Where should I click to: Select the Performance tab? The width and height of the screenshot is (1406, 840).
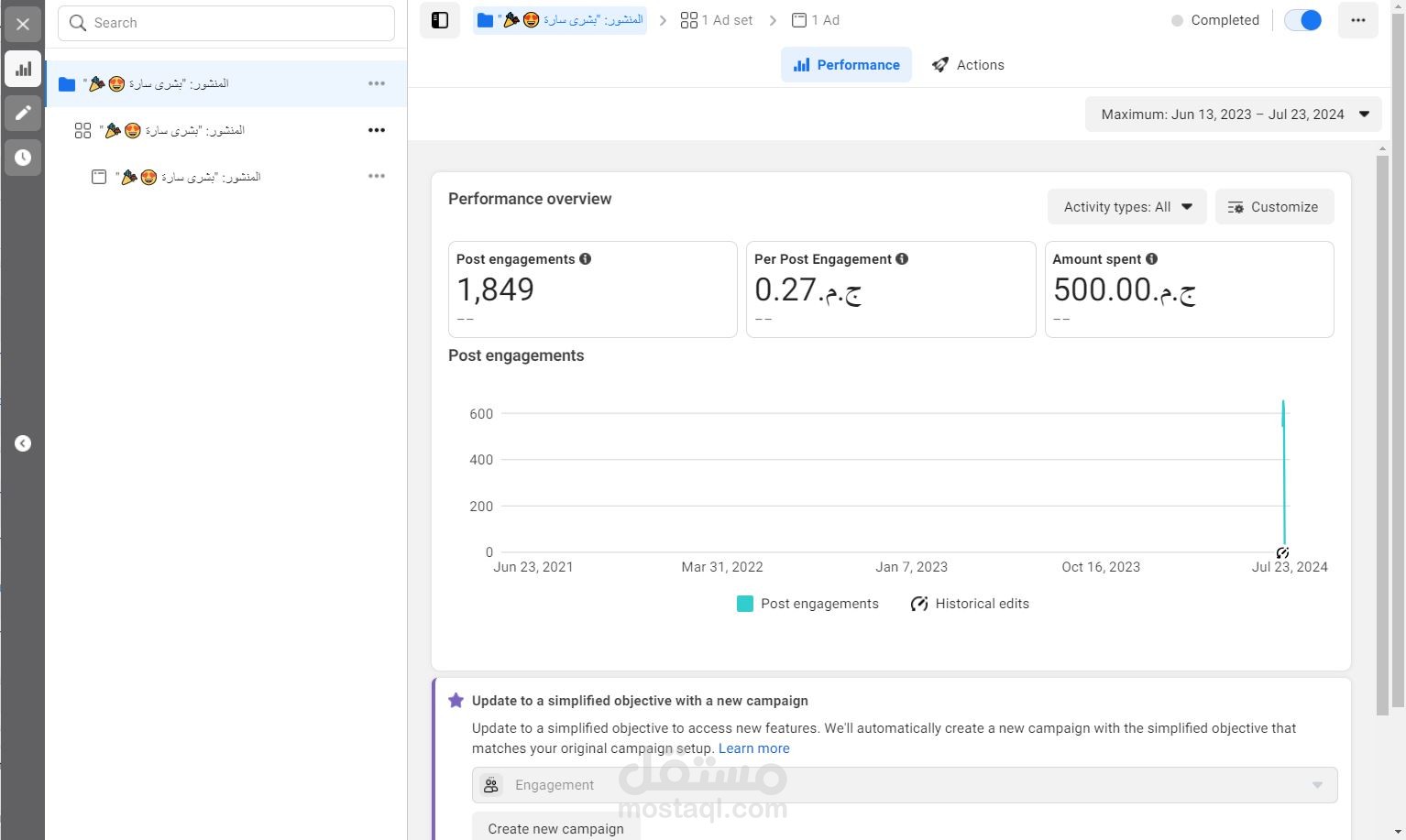point(846,65)
